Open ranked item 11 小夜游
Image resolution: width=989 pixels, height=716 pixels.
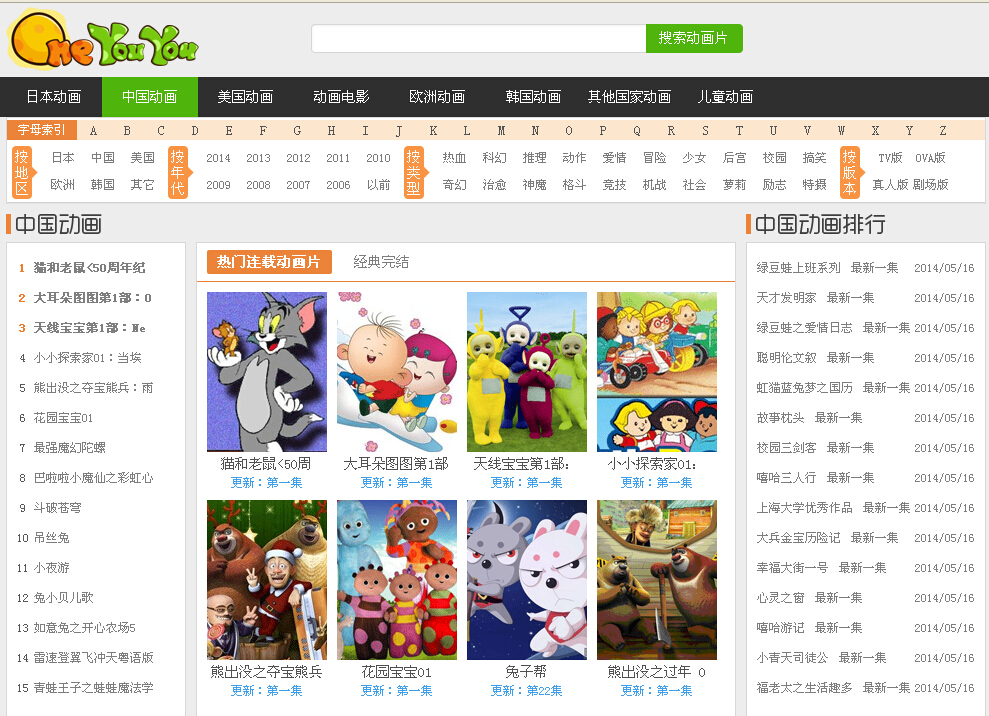51,568
